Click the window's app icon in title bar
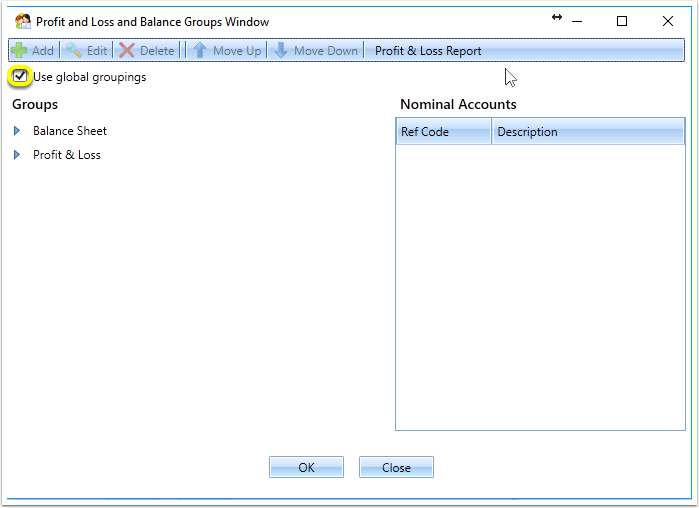 [x=22, y=21]
